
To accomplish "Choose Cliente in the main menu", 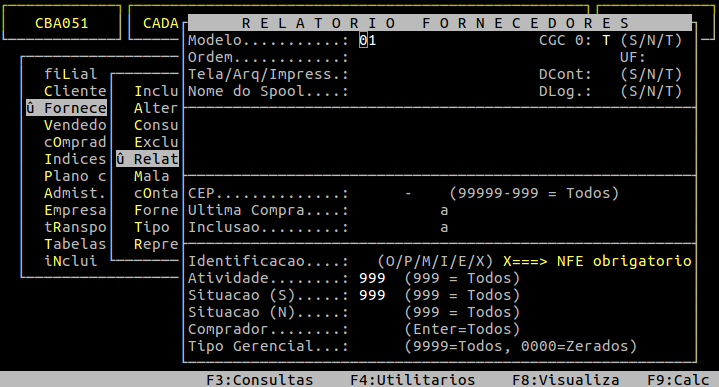I will (x=75, y=91).
